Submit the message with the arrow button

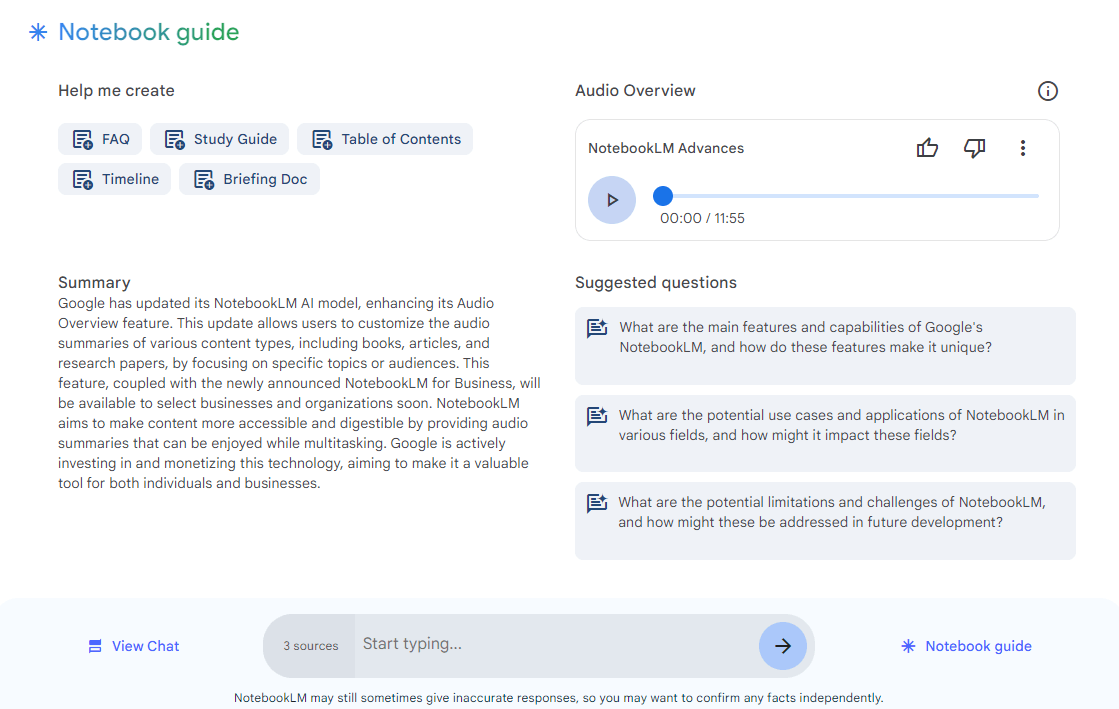click(x=783, y=646)
